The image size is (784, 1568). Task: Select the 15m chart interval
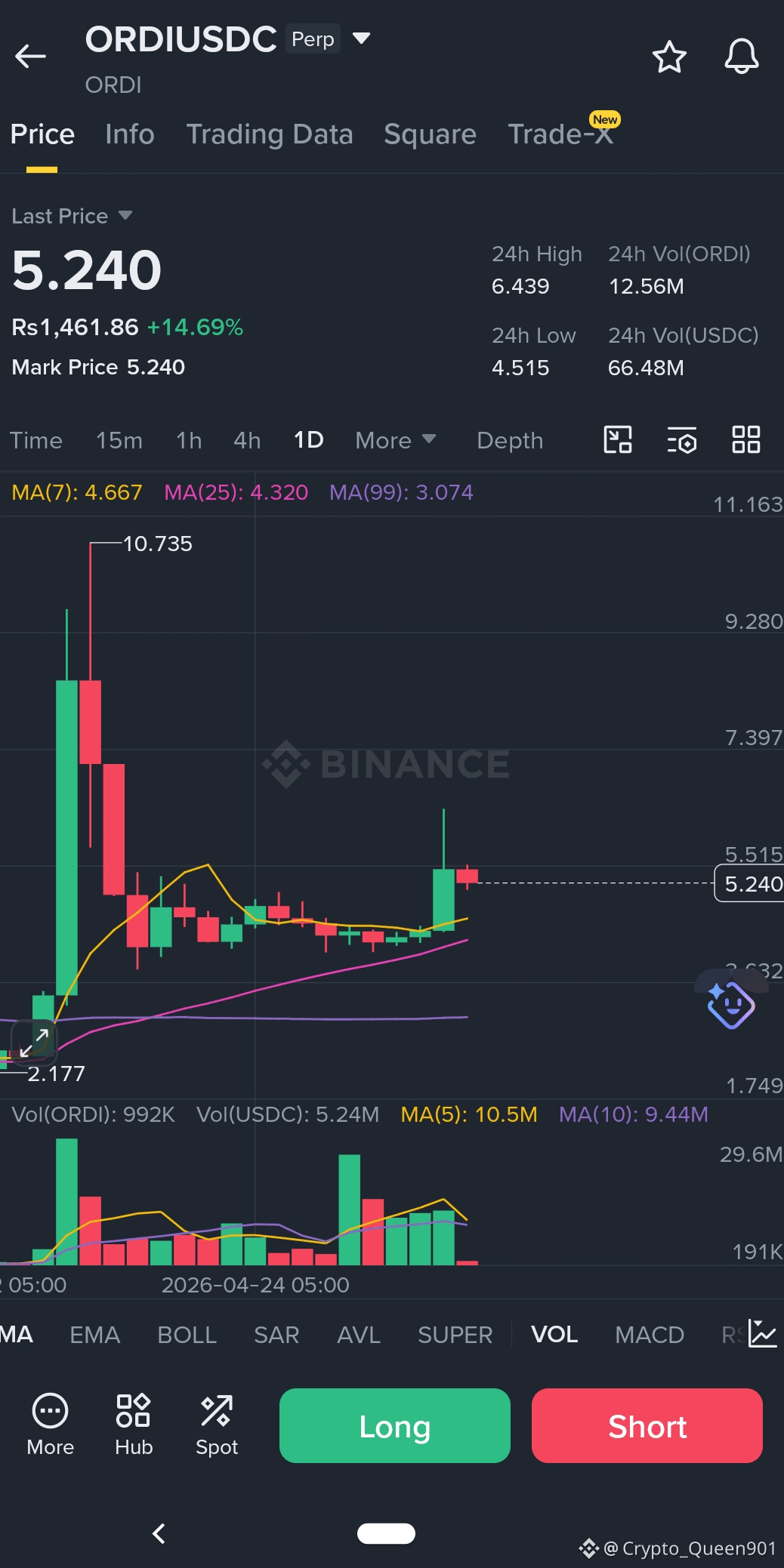[x=119, y=440]
